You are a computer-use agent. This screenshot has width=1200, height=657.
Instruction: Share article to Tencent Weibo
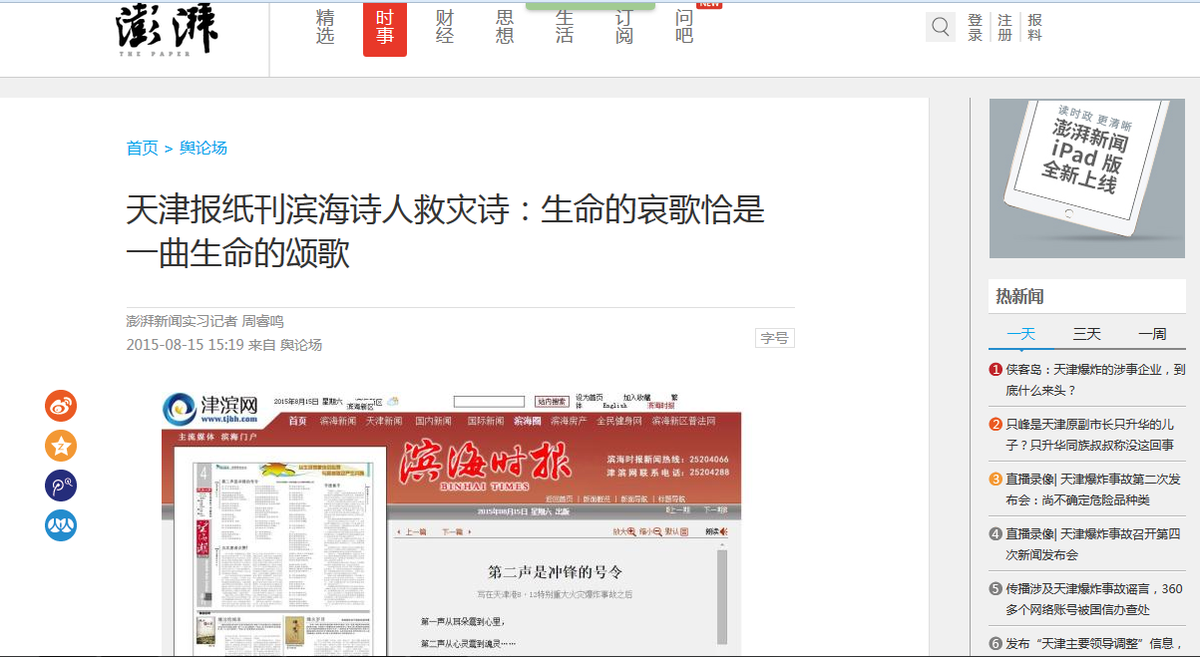(x=61, y=486)
